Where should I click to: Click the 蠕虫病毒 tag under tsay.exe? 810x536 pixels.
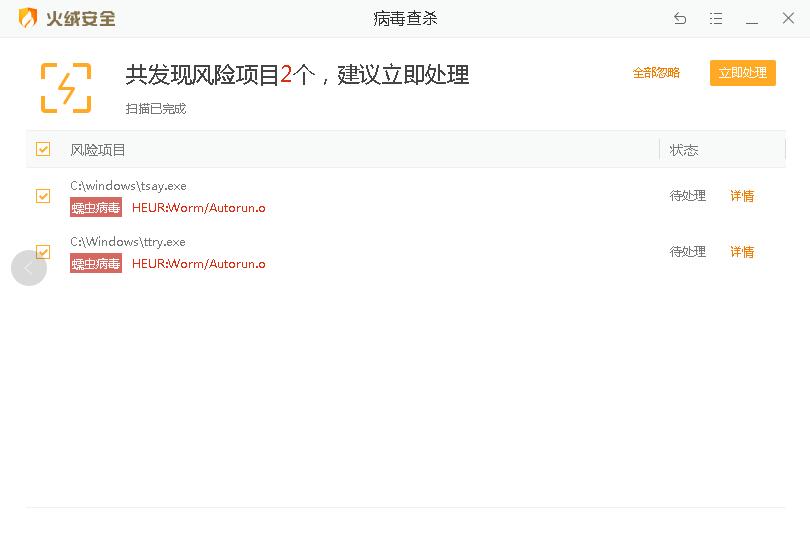(x=96, y=208)
